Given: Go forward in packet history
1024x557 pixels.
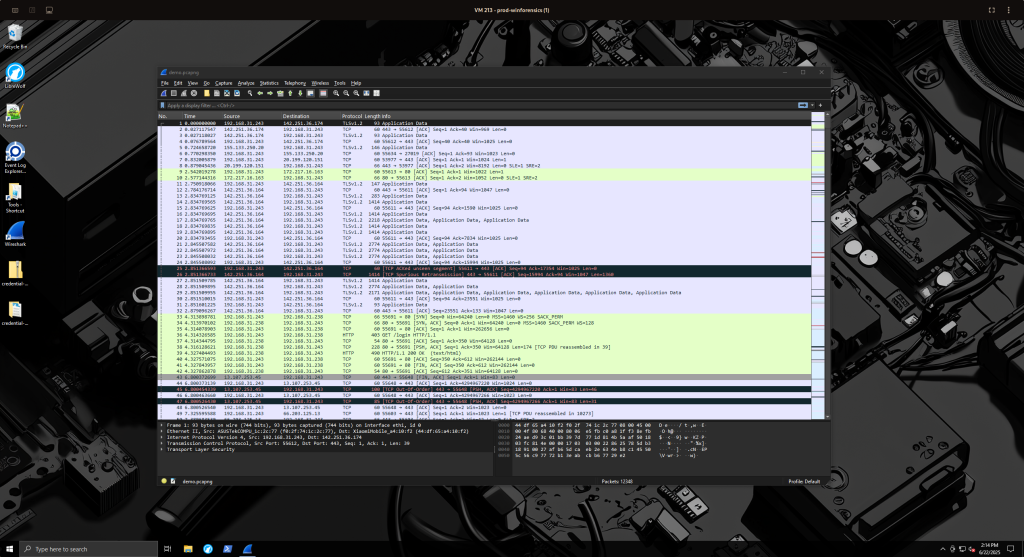Looking at the screenshot, I should 270,93.
